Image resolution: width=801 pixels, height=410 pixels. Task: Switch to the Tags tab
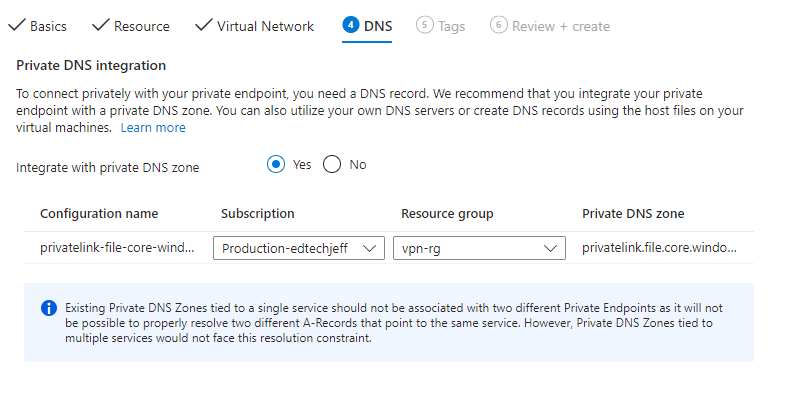point(451,26)
